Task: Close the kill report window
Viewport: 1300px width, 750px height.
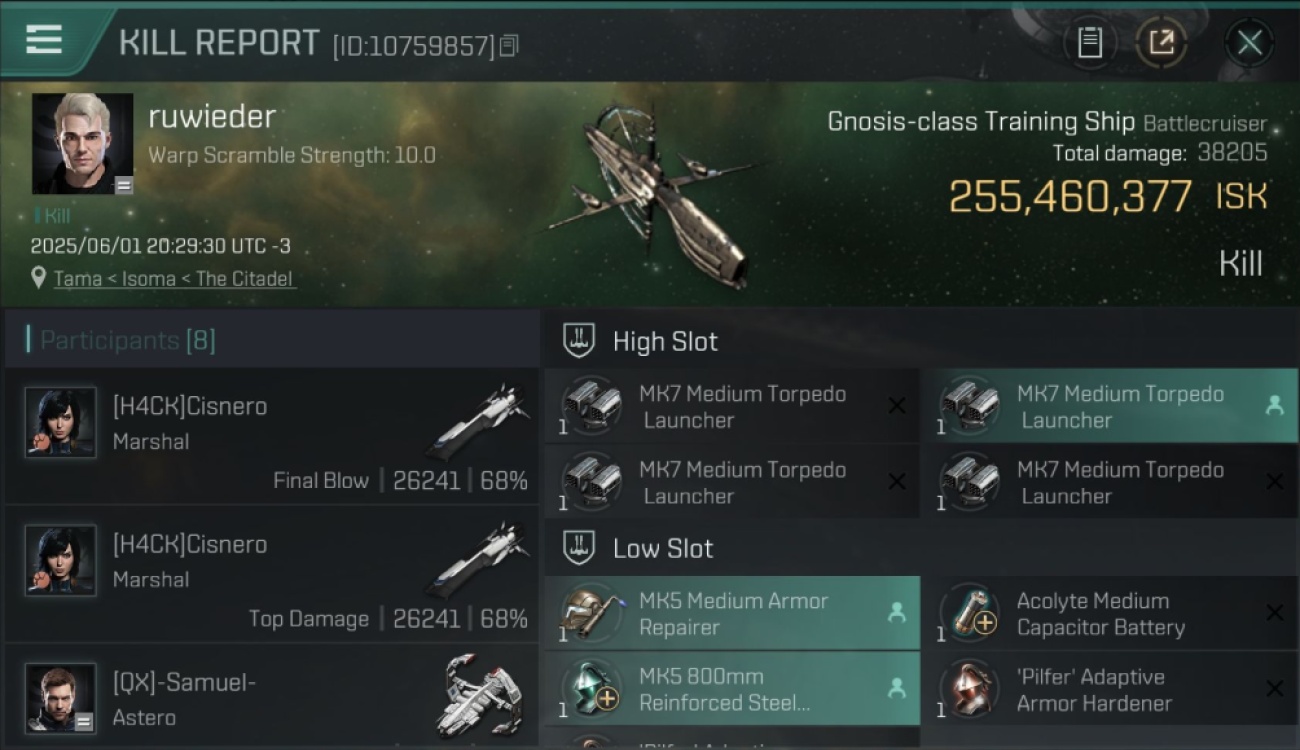Action: (1249, 43)
